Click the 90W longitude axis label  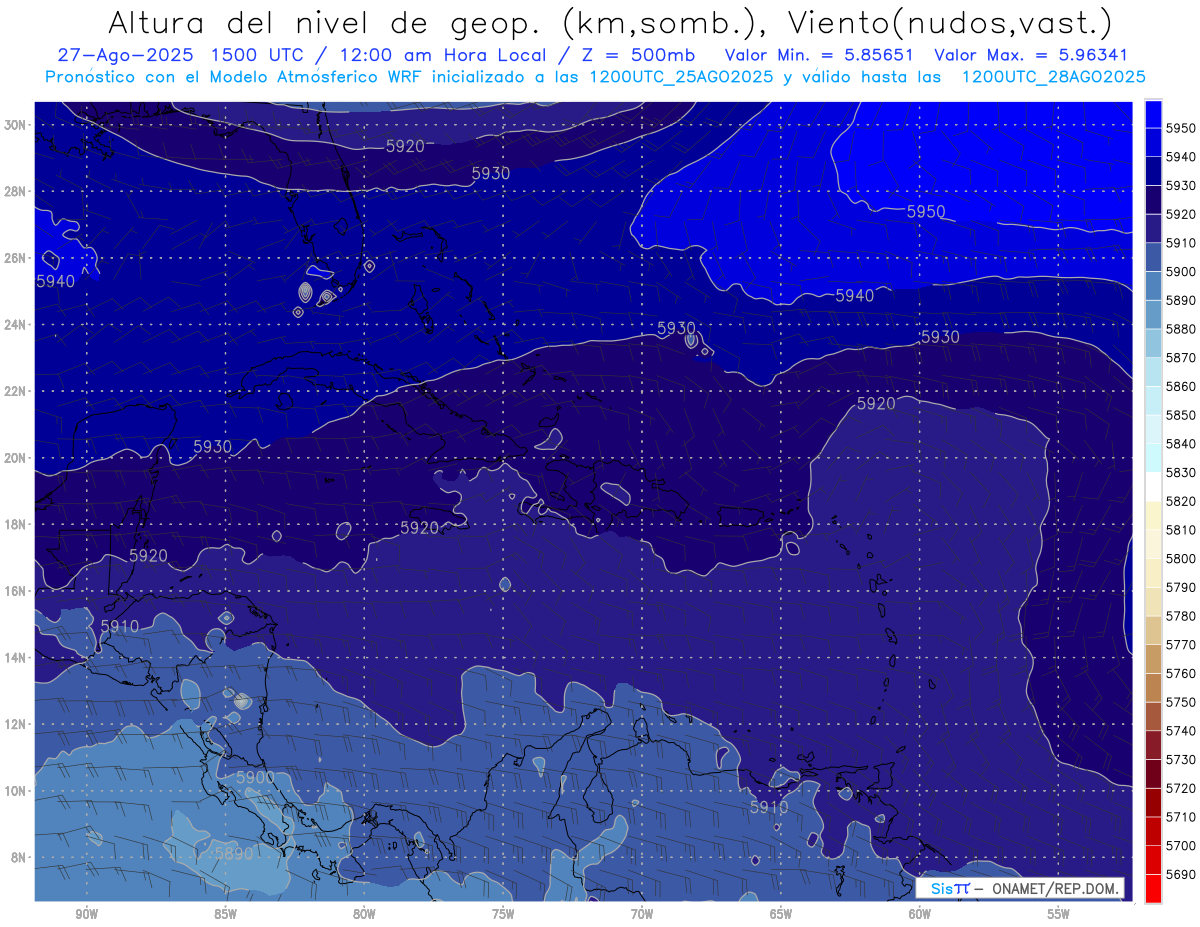point(86,914)
